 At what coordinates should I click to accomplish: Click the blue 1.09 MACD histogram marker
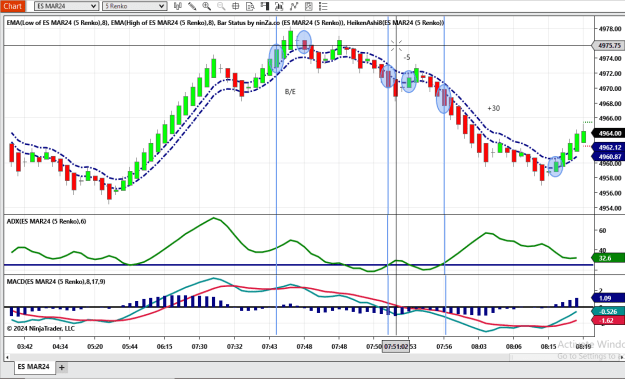click(x=609, y=298)
